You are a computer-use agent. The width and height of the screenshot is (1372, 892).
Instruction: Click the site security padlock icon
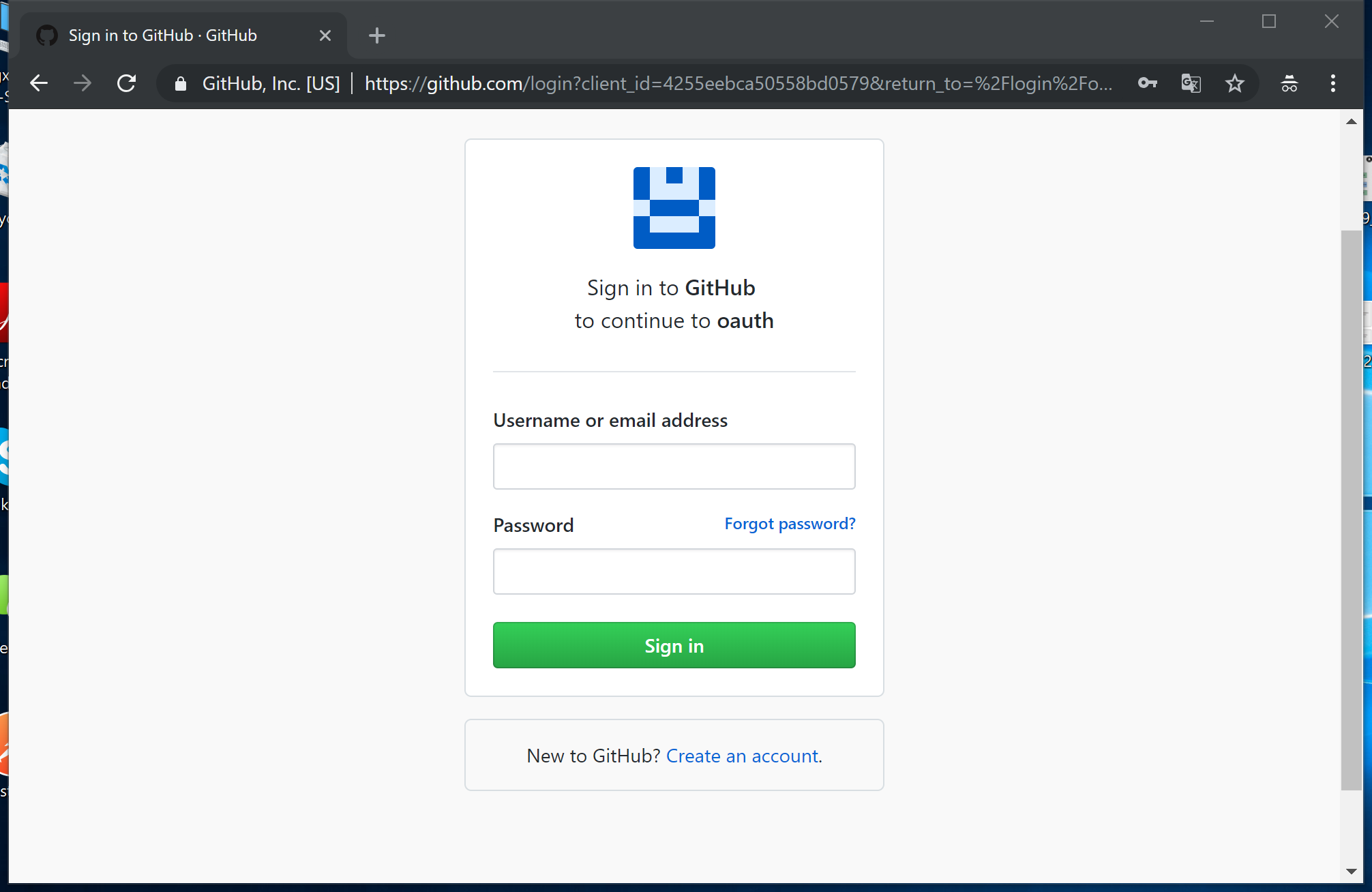pyautogui.click(x=180, y=83)
